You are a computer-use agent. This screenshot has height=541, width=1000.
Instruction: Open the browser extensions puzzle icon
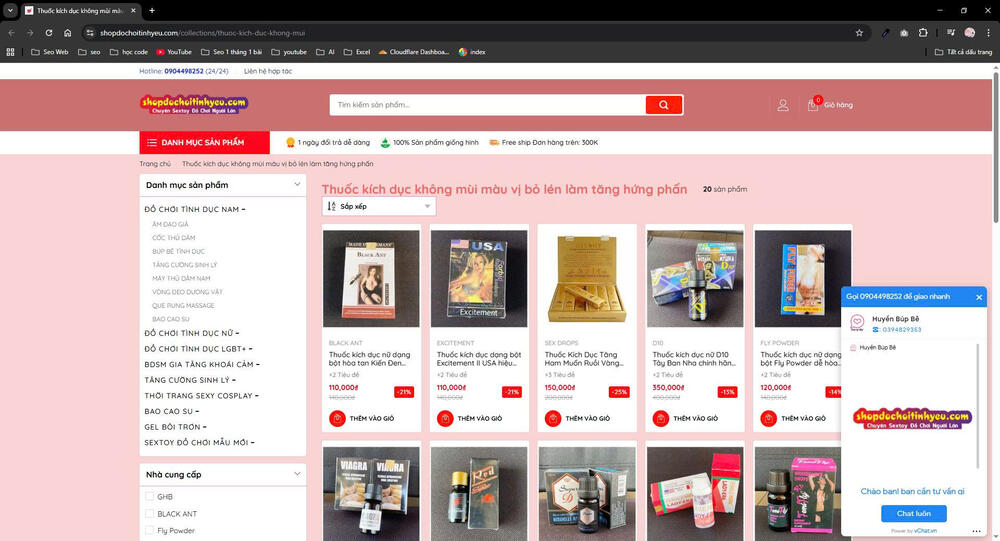pos(923,32)
